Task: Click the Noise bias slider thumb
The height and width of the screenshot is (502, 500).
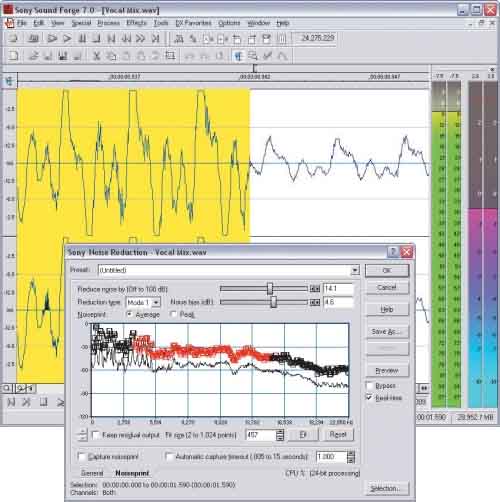Action: pyautogui.click(x=273, y=302)
